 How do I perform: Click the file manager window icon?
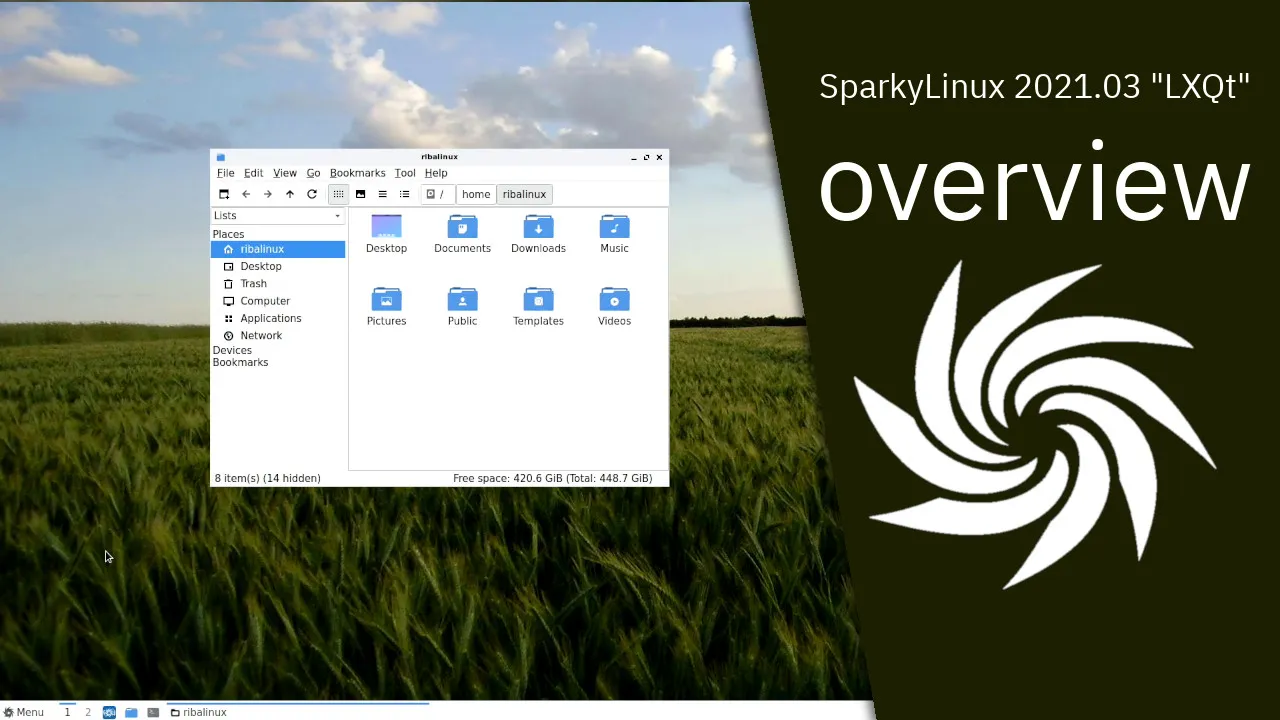221,157
